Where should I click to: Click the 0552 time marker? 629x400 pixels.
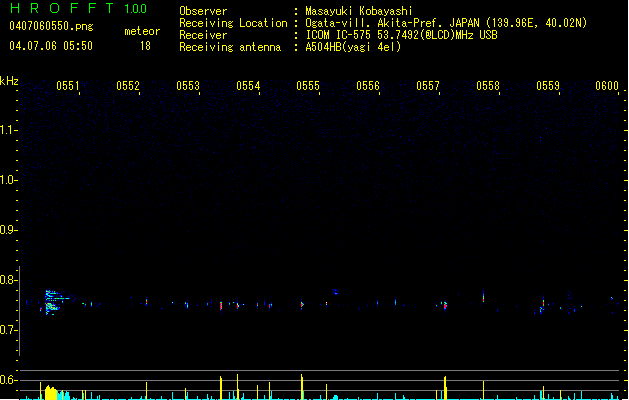coord(128,86)
